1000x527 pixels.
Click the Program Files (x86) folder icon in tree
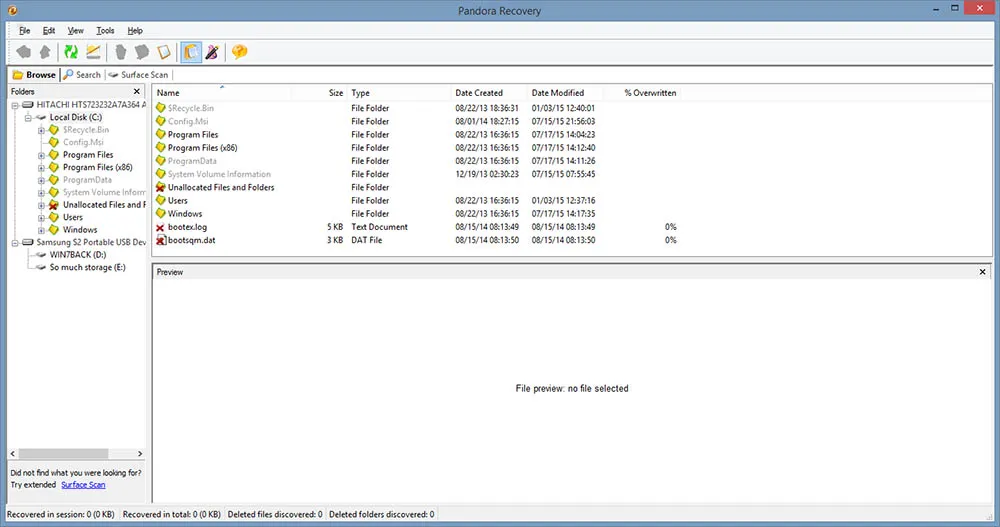pyautogui.click(x=54, y=167)
